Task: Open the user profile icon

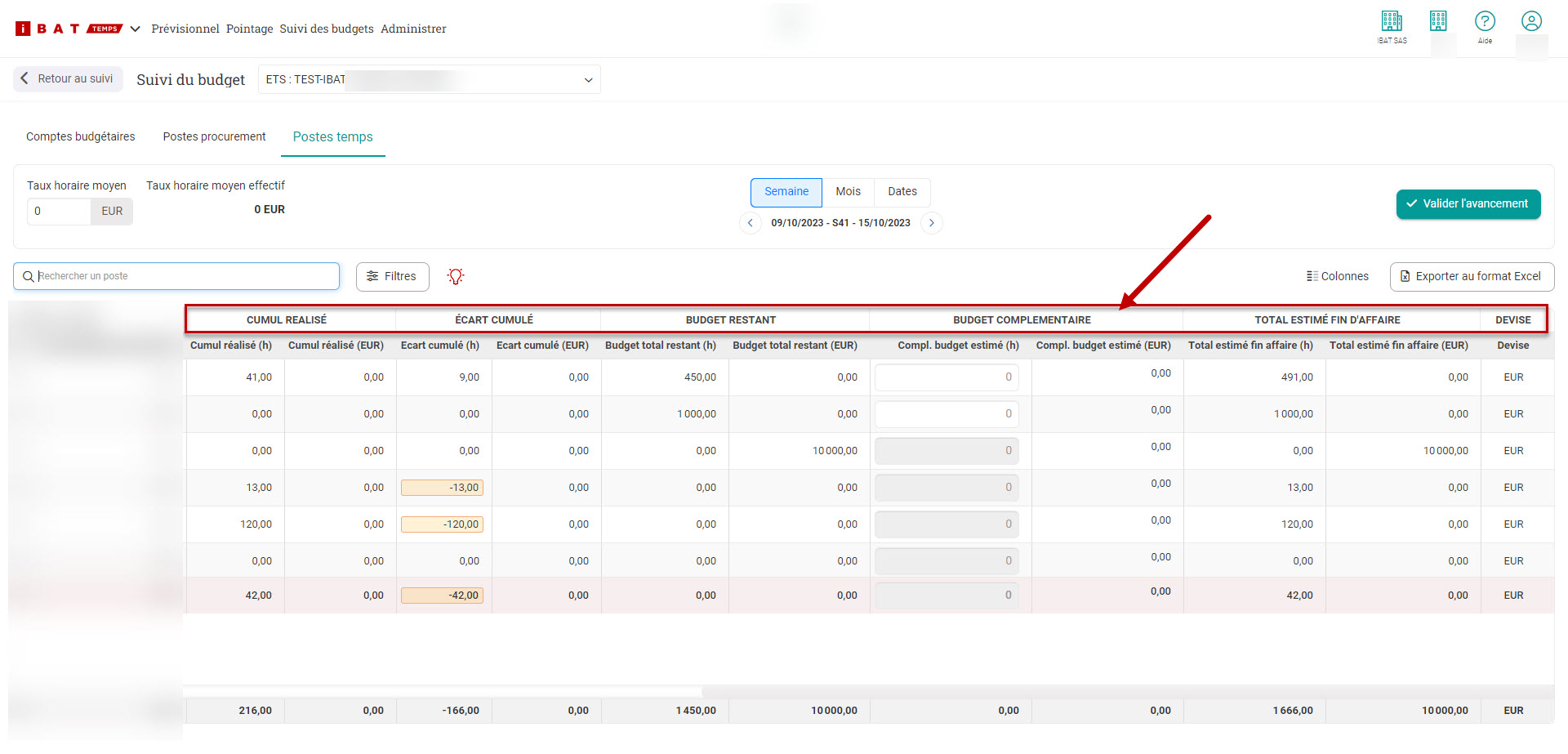Action: (x=1531, y=22)
